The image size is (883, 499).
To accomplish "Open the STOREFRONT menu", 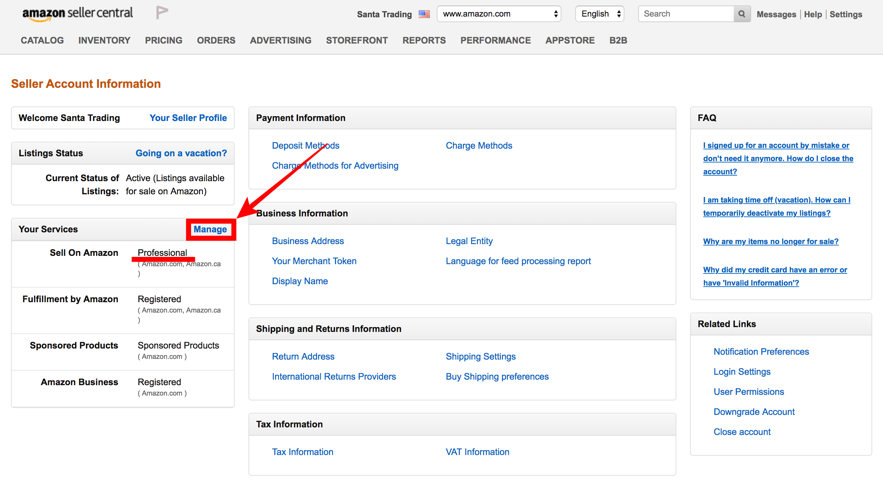I will (x=357, y=41).
